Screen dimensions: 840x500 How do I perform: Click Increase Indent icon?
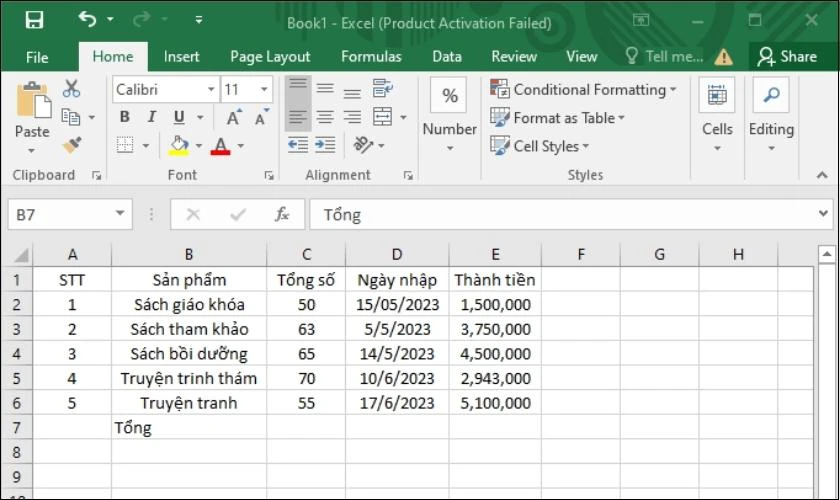click(325, 145)
